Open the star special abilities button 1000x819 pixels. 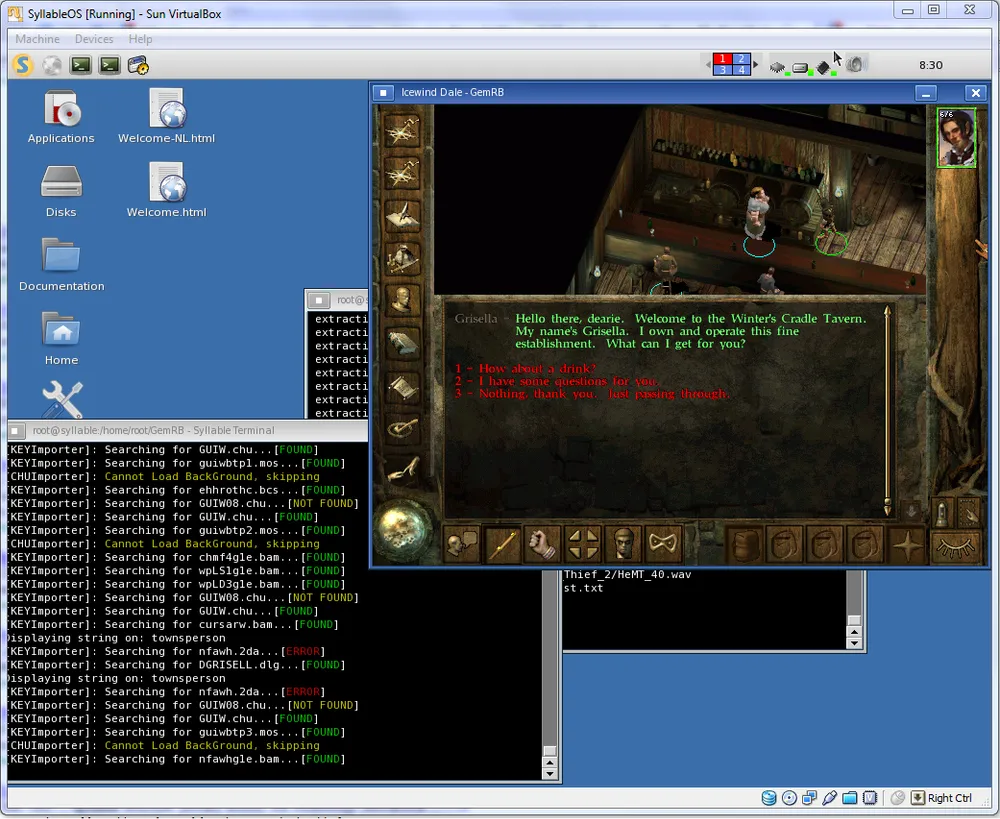coord(907,545)
